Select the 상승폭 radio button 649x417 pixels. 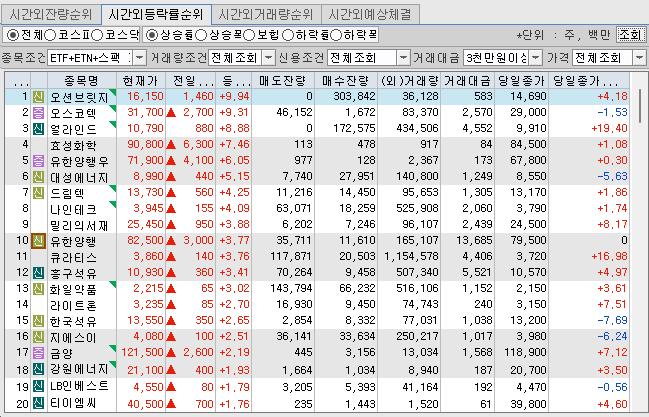tap(201, 35)
